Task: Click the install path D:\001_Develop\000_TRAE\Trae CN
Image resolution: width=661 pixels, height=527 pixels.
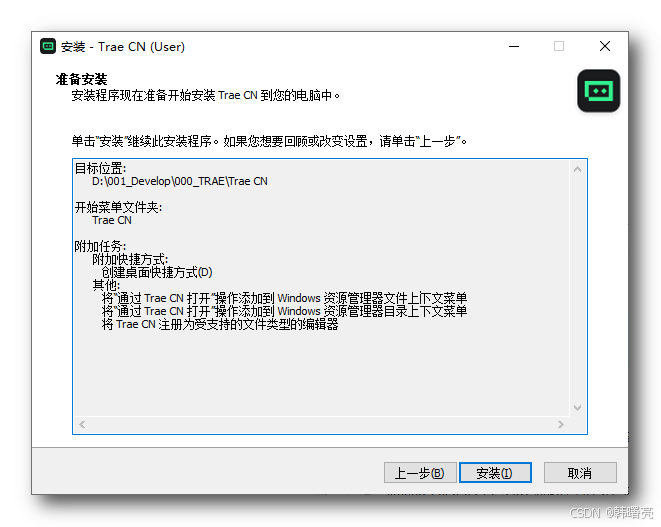Action: coord(180,181)
